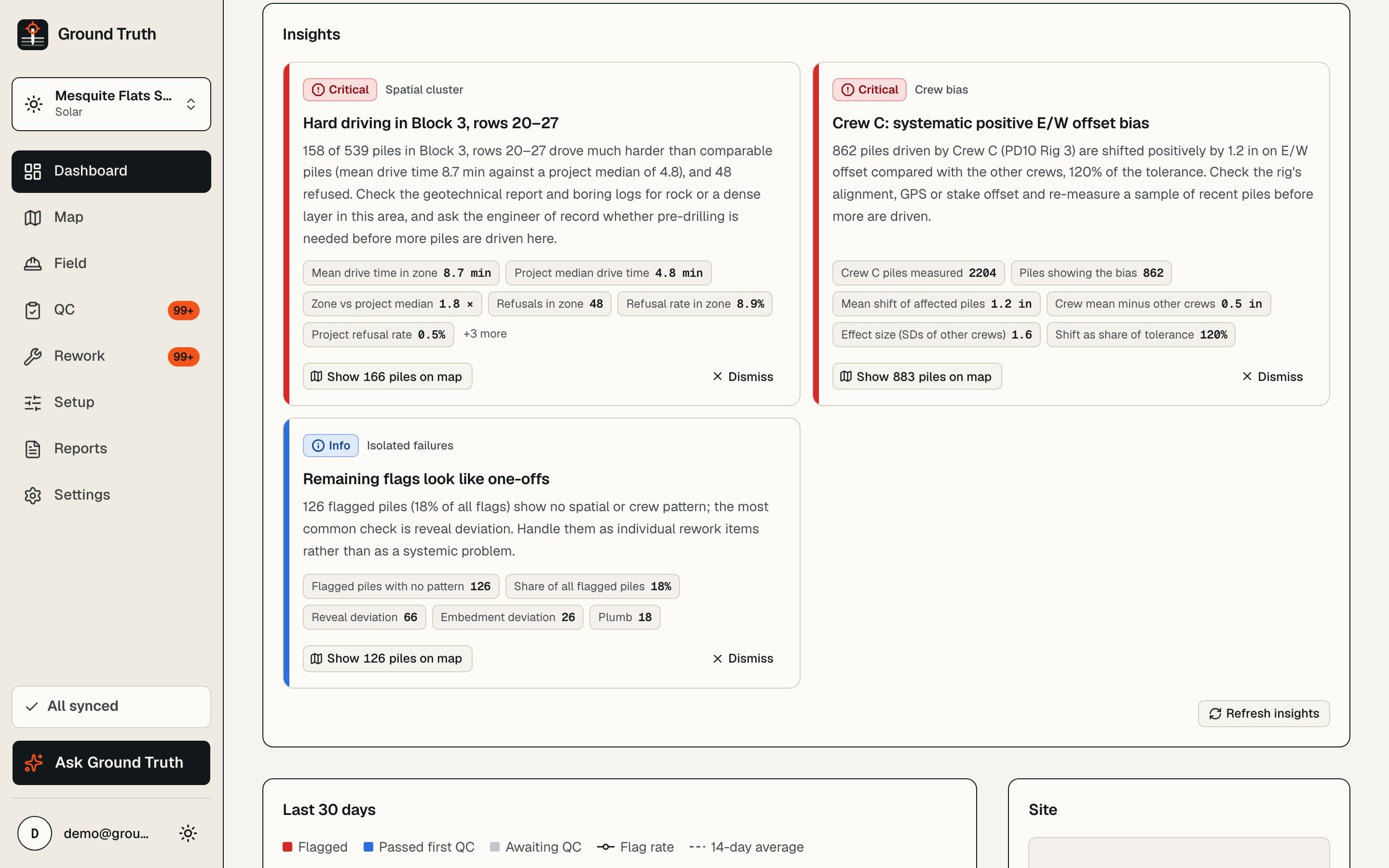Expand +3 more metrics
The height and width of the screenshot is (868, 1389).
(485, 334)
